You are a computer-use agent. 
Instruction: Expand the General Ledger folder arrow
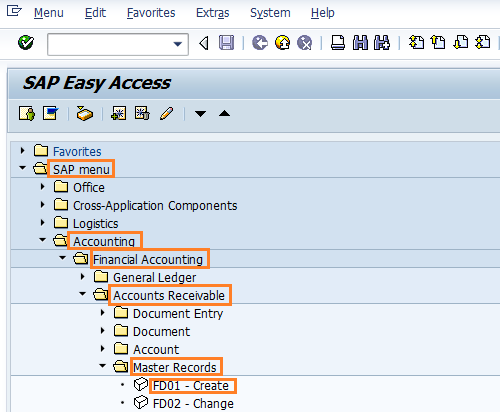[83, 277]
